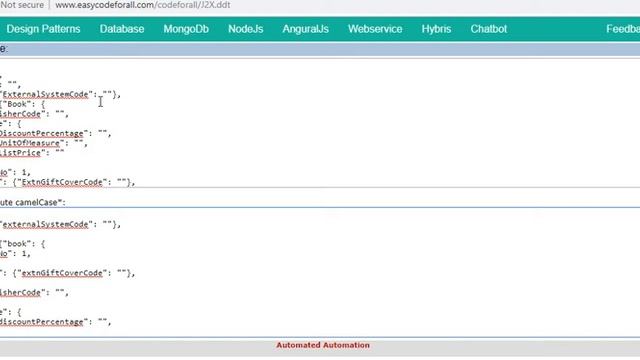The width and height of the screenshot is (640, 360).
Task: Click the "book" key in output JSON
Action: coord(17,244)
